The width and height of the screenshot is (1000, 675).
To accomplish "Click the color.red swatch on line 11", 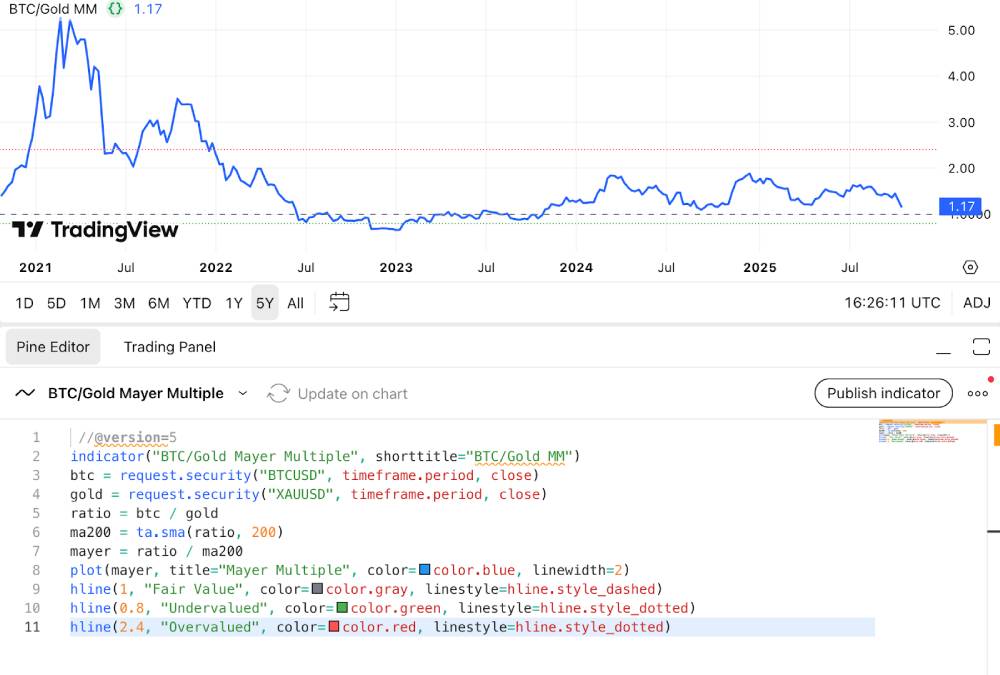I will pos(334,627).
